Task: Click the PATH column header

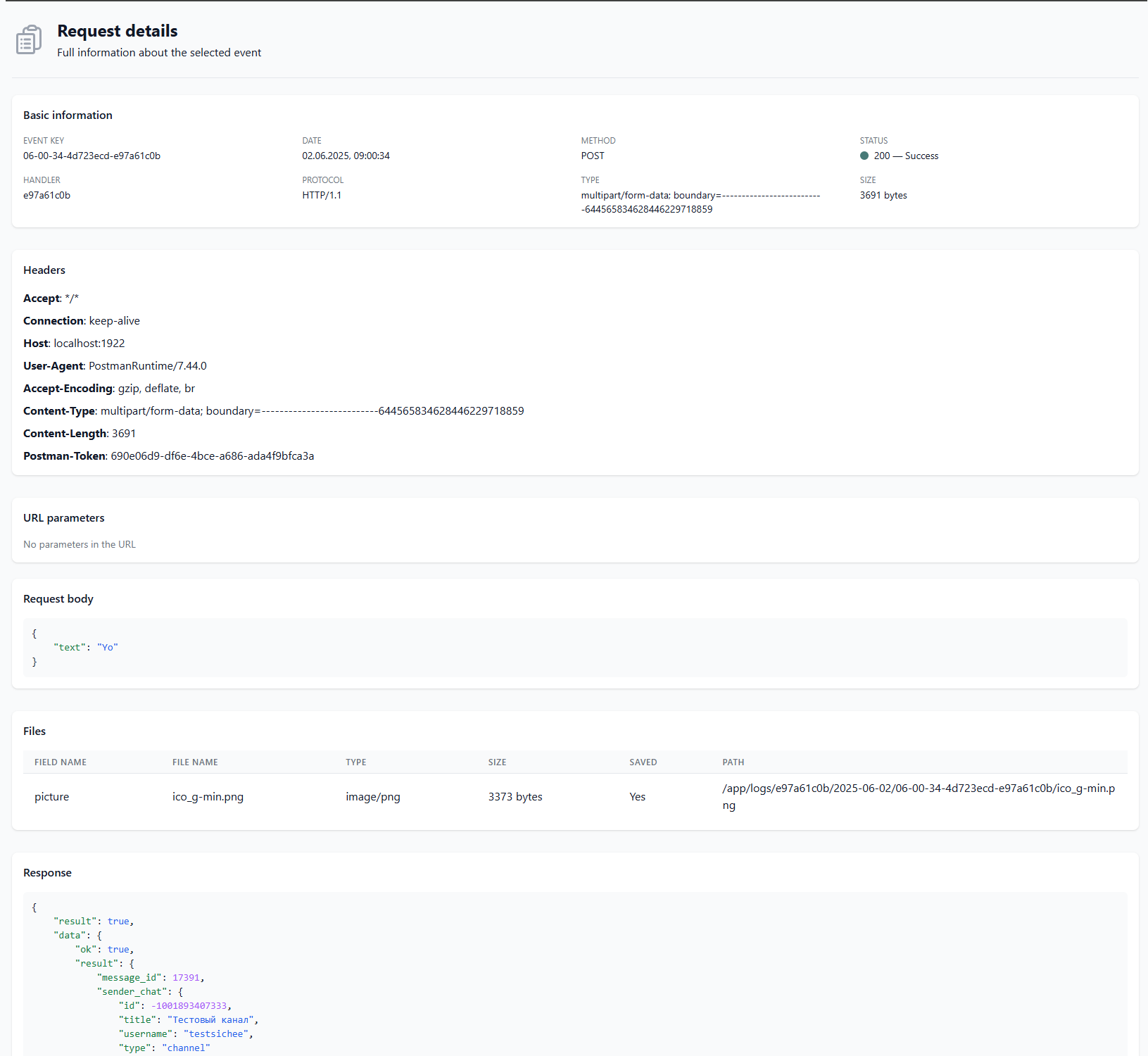Action: tap(733, 762)
